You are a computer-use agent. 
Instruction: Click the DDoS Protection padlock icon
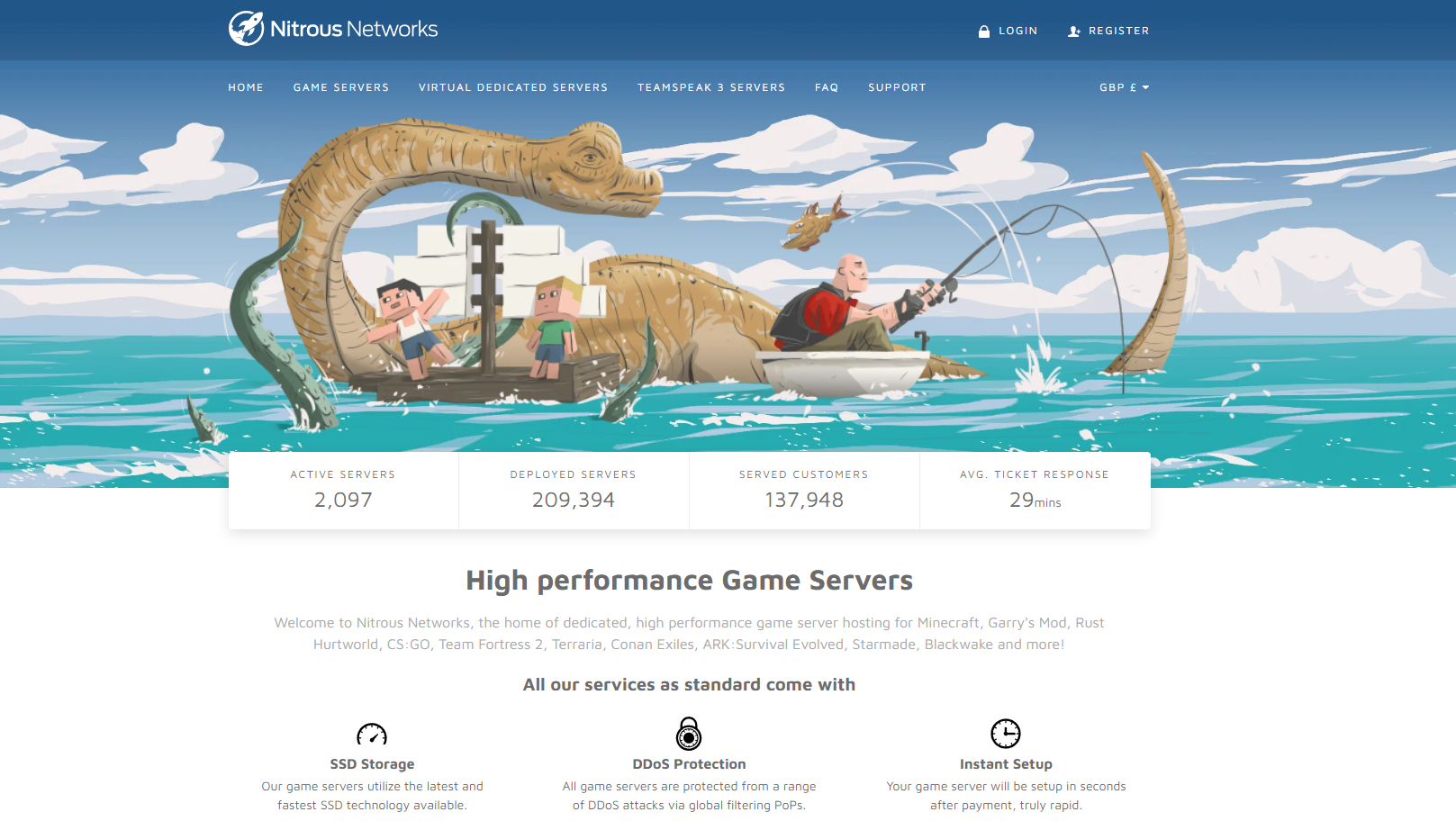click(690, 734)
